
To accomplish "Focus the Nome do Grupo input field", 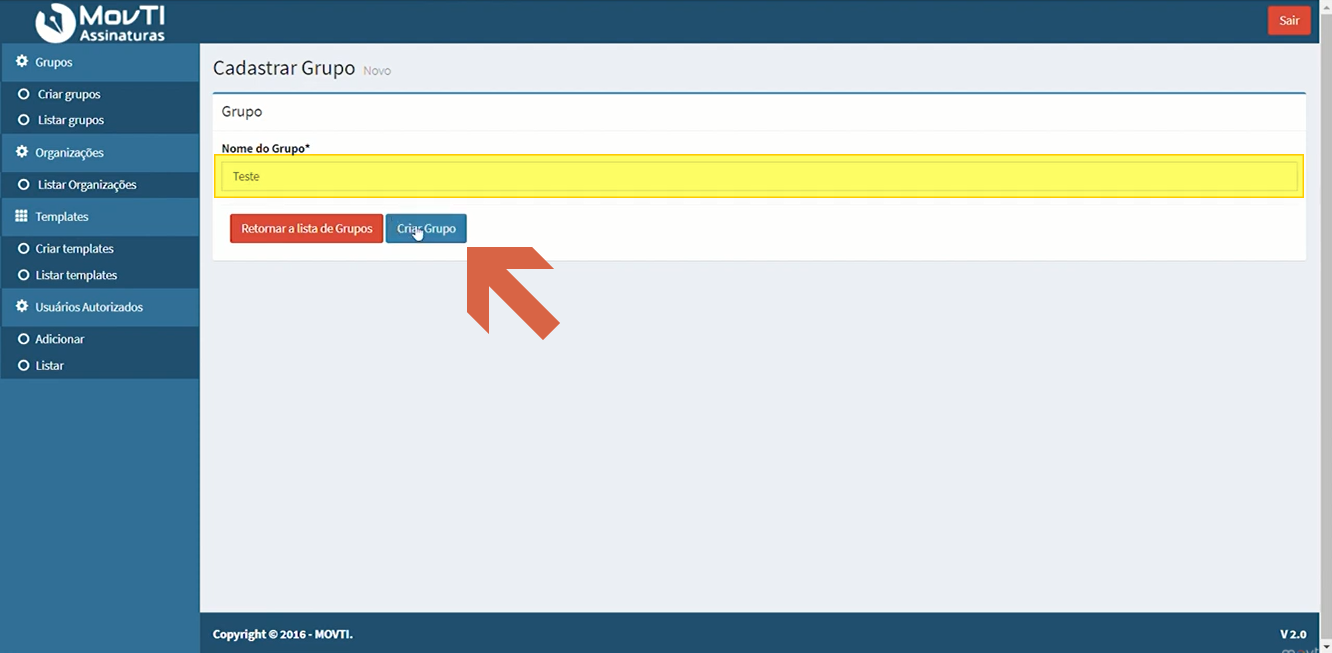I will pyautogui.click(x=759, y=176).
